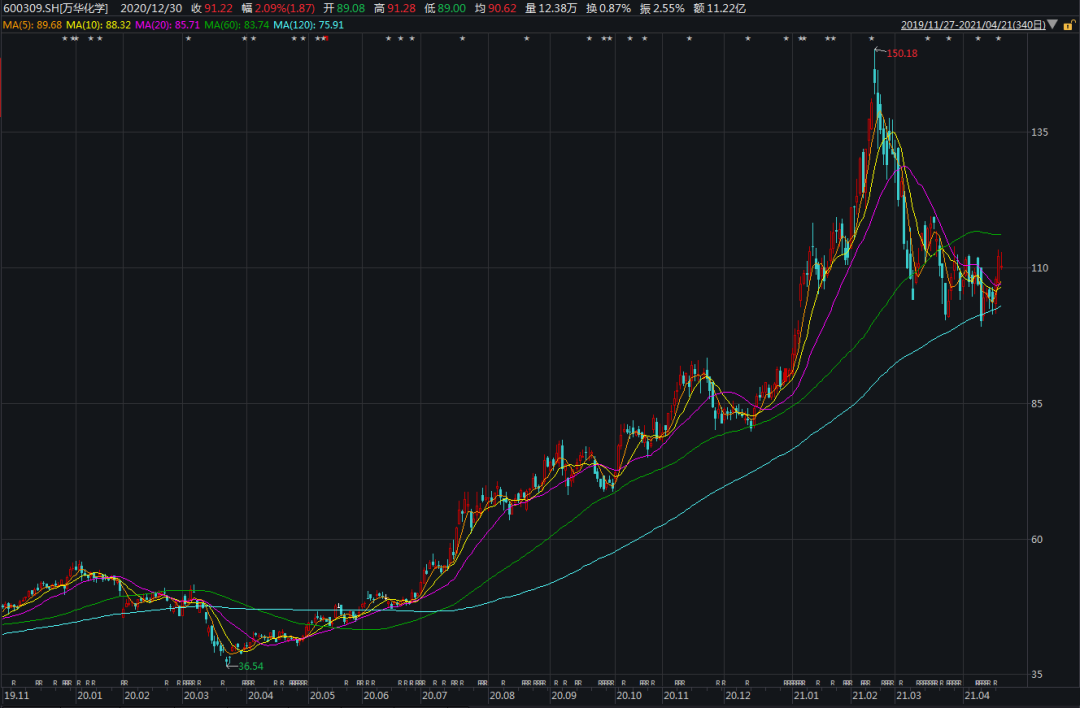Click the change value 幅 2.09%(1.87)
Screen dimensions: 1080x708
click(278, 8)
